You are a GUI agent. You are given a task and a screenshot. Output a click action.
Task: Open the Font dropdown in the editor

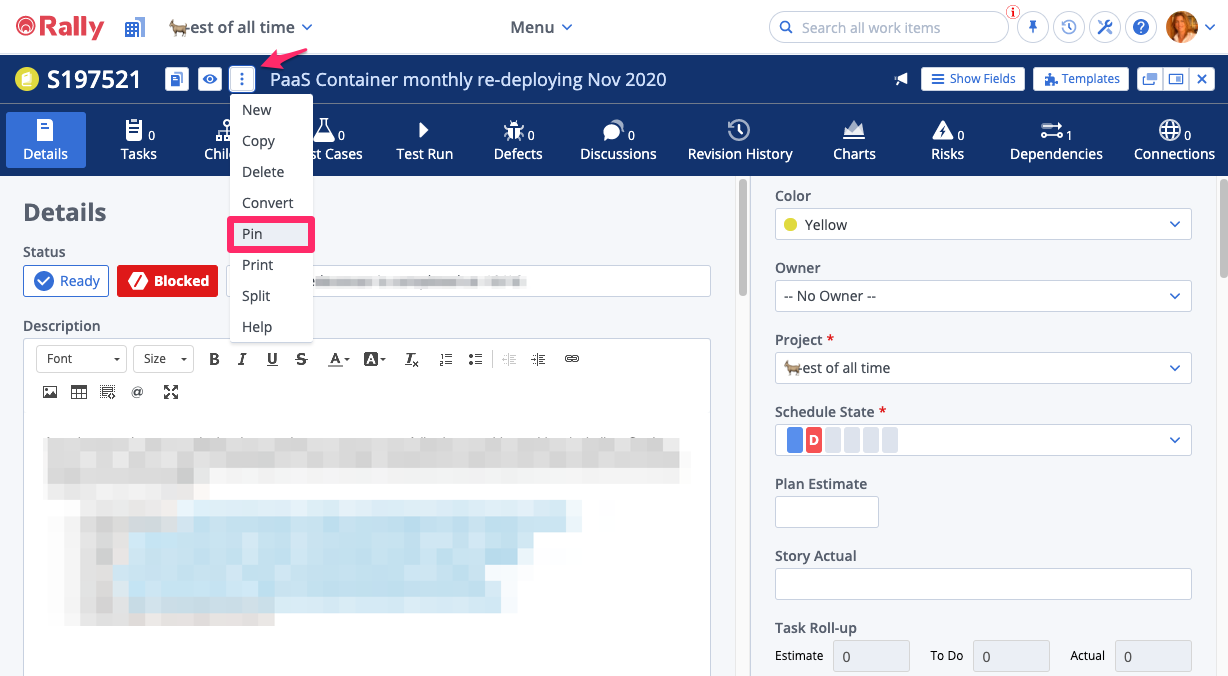(x=81, y=358)
